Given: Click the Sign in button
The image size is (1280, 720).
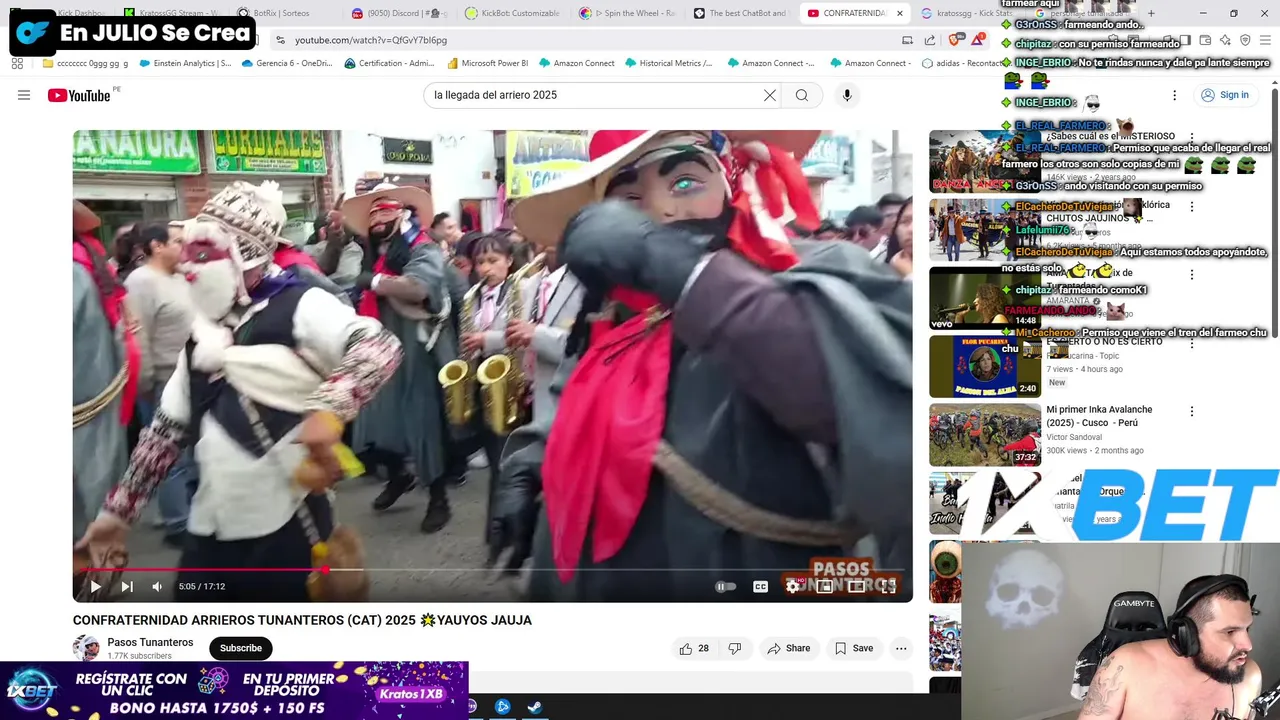Looking at the screenshot, I should click(x=1225, y=95).
